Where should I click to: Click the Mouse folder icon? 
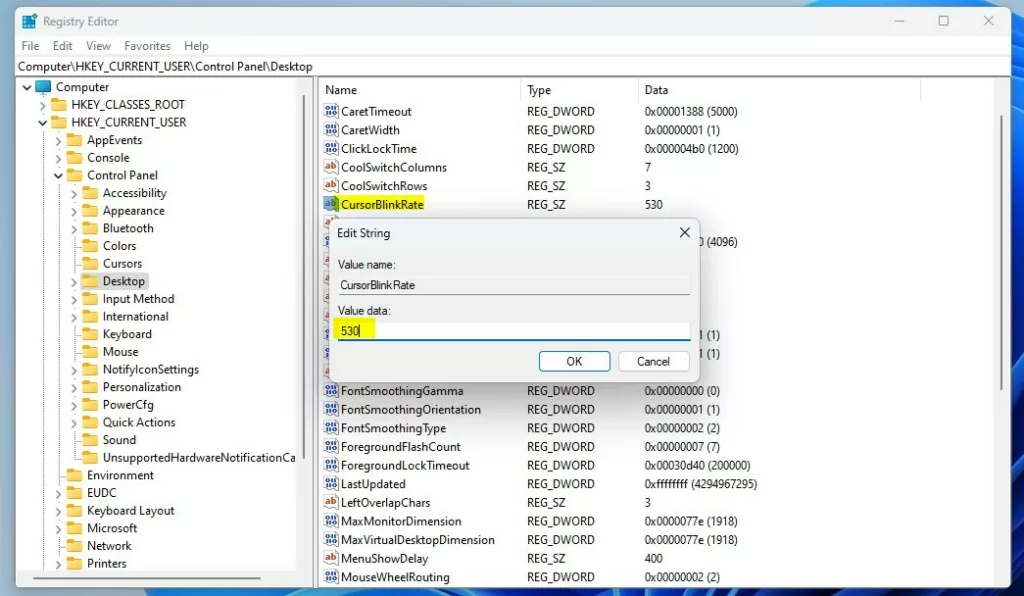point(90,351)
